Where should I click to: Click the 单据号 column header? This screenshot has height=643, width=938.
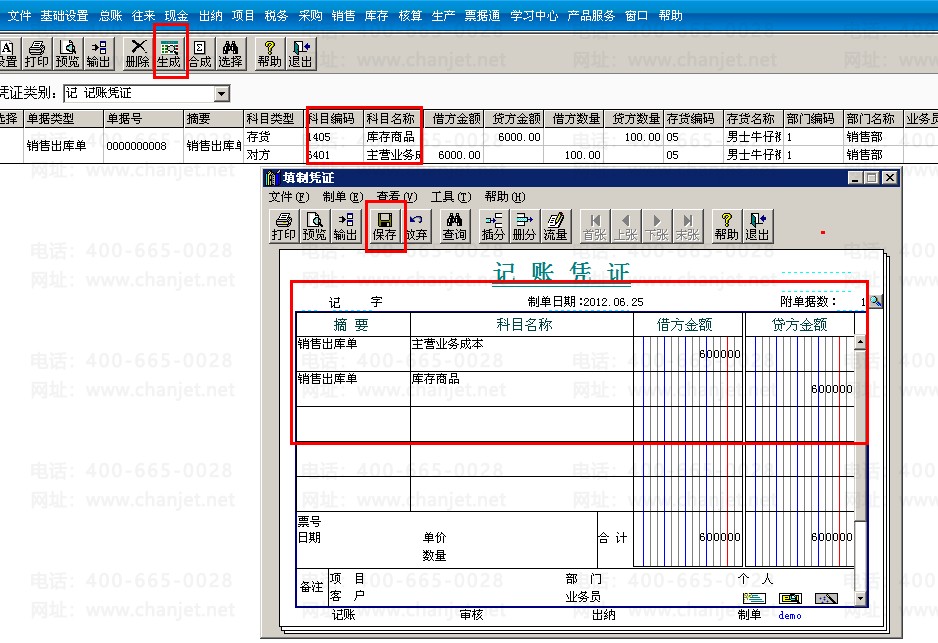coord(144,118)
